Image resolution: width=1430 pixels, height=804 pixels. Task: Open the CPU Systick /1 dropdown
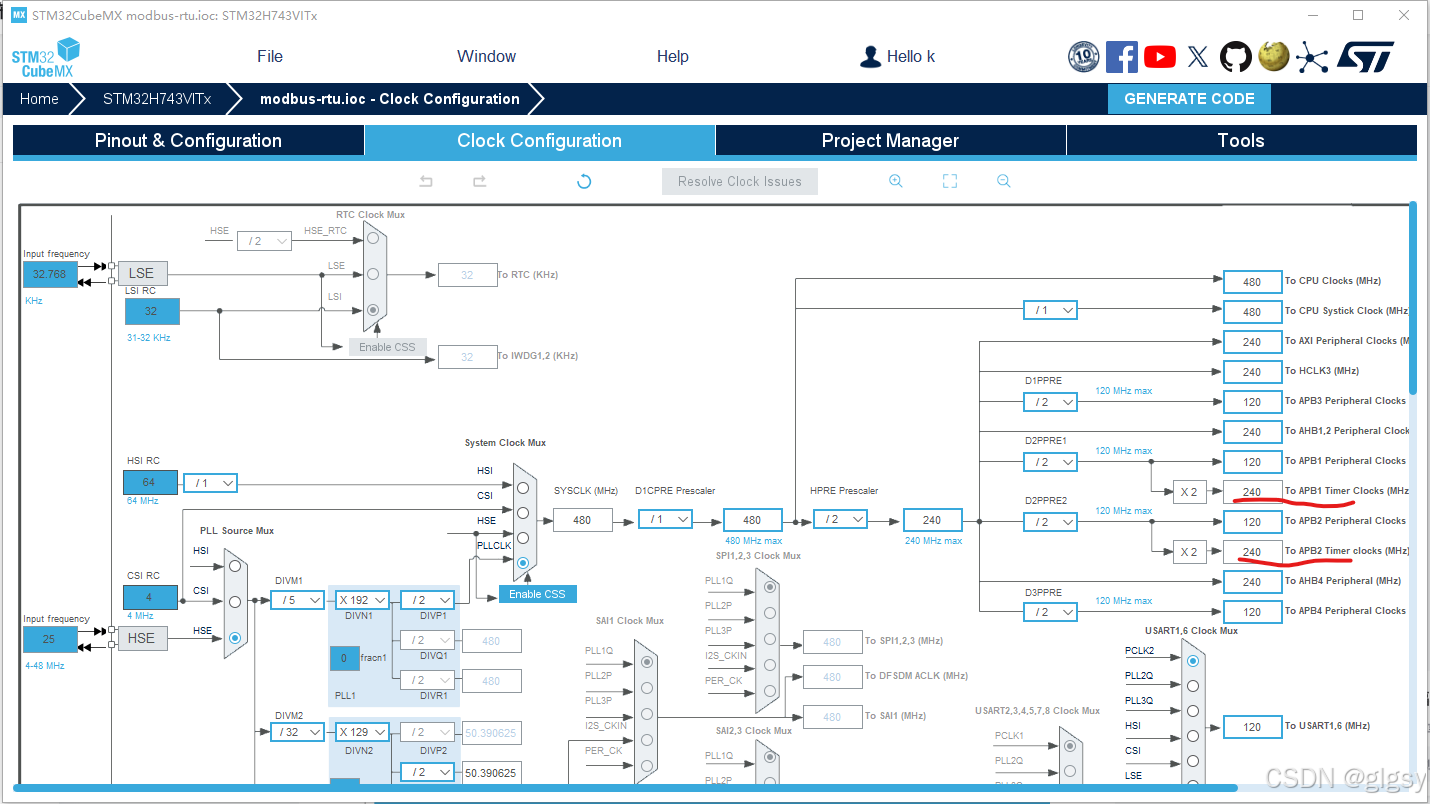point(1050,311)
